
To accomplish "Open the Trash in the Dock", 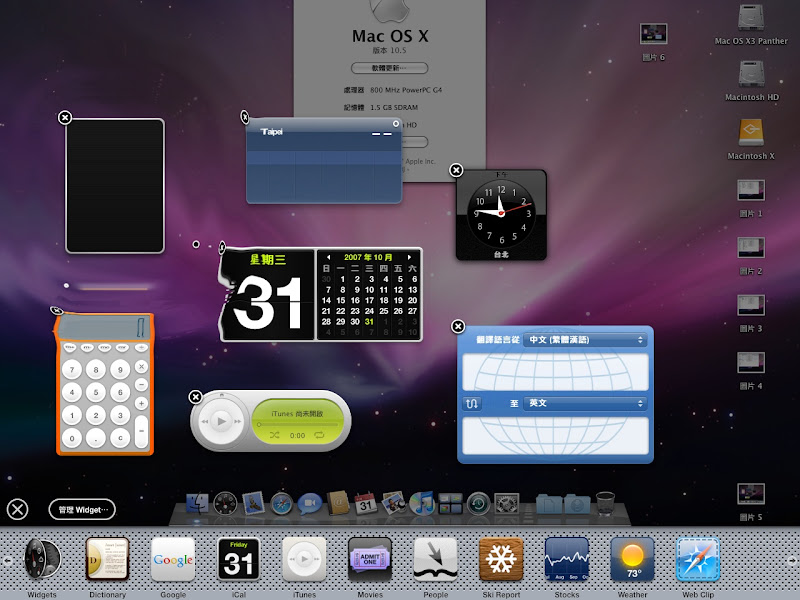I will (606, 503).
